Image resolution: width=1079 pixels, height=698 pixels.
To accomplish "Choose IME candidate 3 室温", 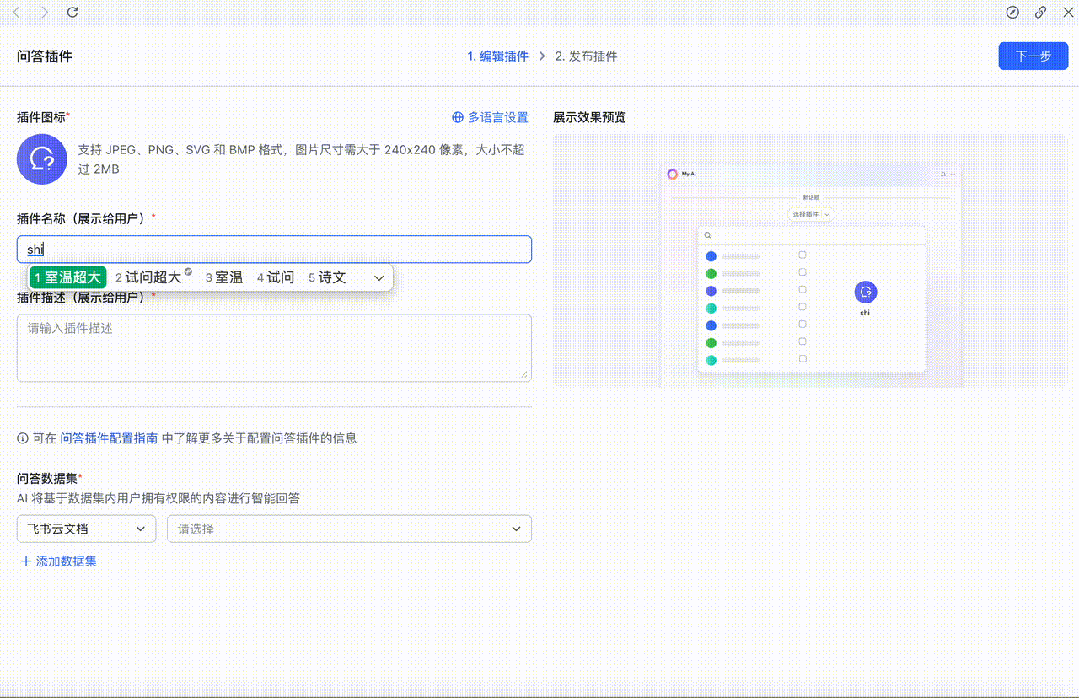I will pyautogui.click(x=224, y=277).
